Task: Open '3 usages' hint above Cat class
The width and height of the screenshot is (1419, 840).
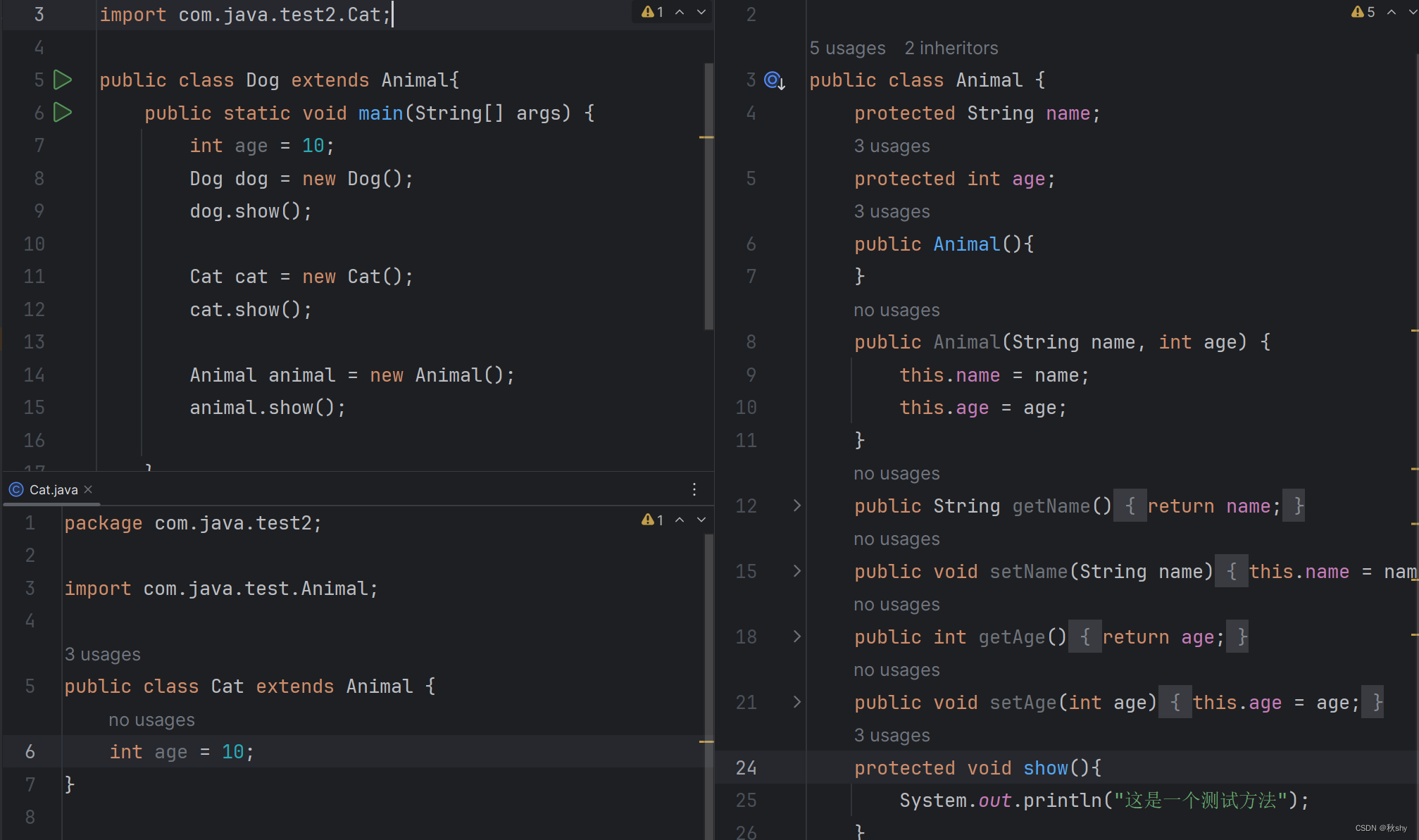Action: tap(103, 654)
